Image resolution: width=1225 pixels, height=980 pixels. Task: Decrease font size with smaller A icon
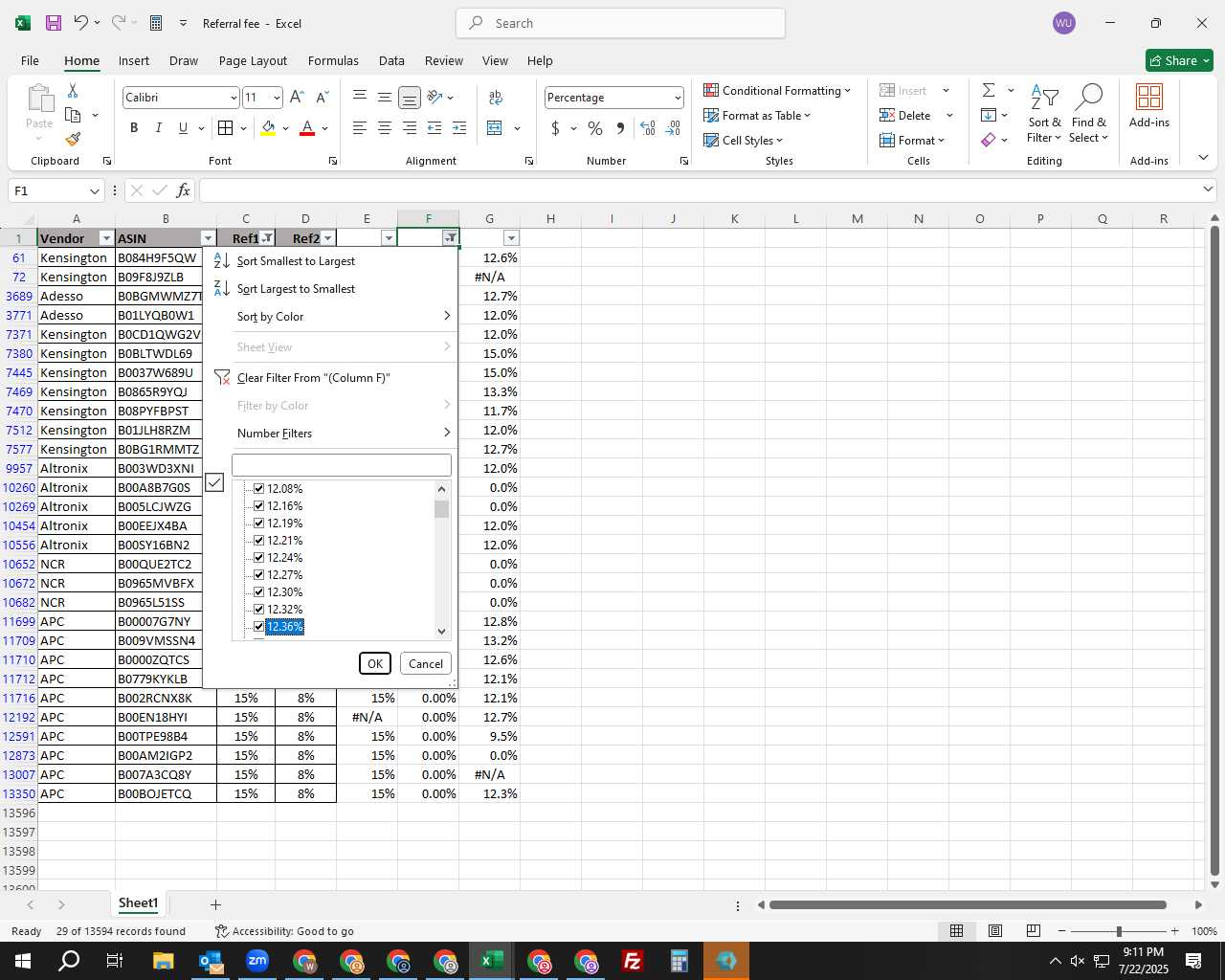(x=322, y=97)
